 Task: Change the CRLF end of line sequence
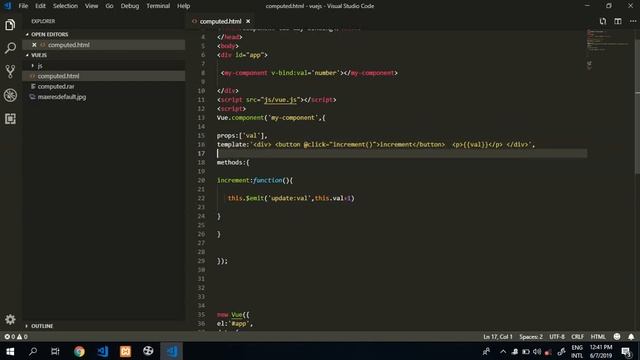[577, 337]
